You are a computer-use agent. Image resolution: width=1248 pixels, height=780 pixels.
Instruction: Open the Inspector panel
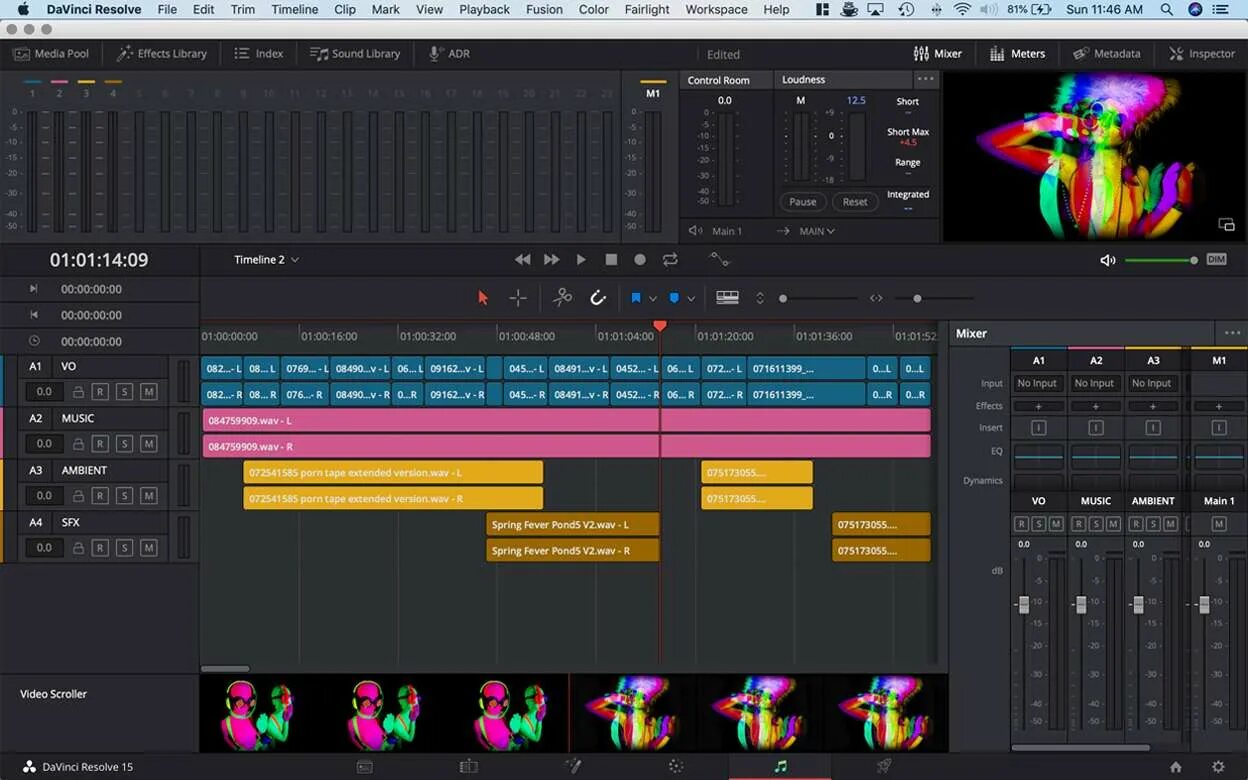(x=1201, y=54)
